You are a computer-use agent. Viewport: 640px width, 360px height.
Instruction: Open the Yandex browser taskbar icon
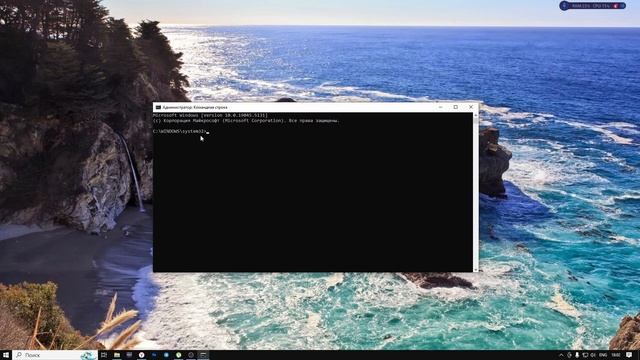(x=142, y=355)
